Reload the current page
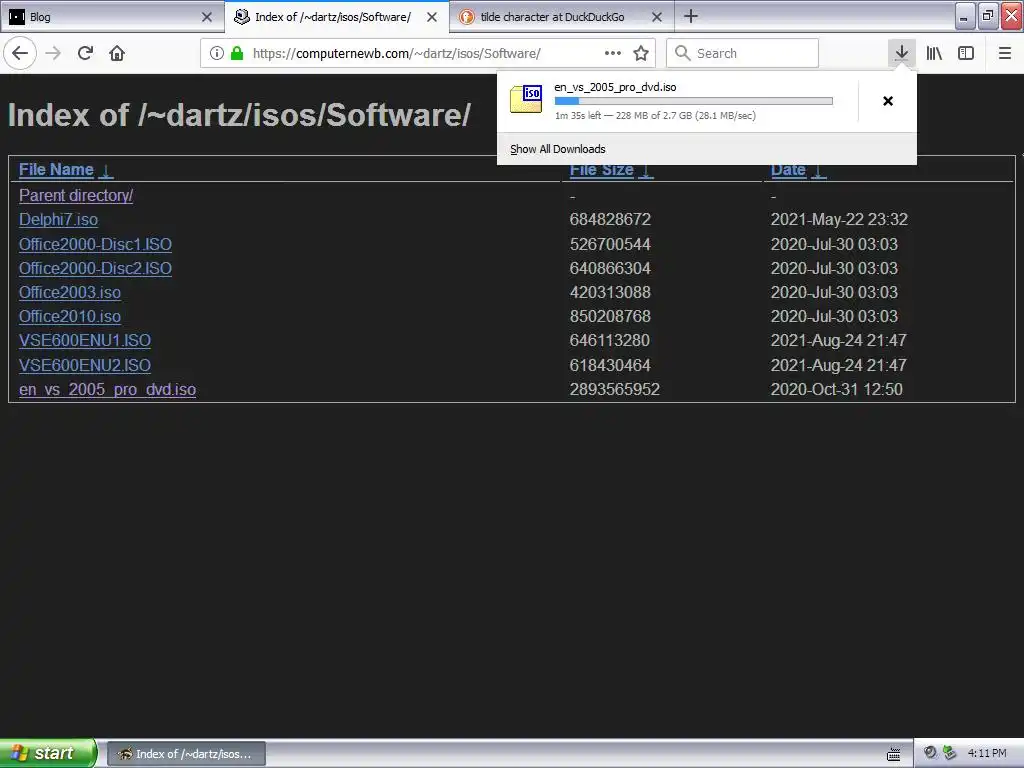 click(85, 53)
